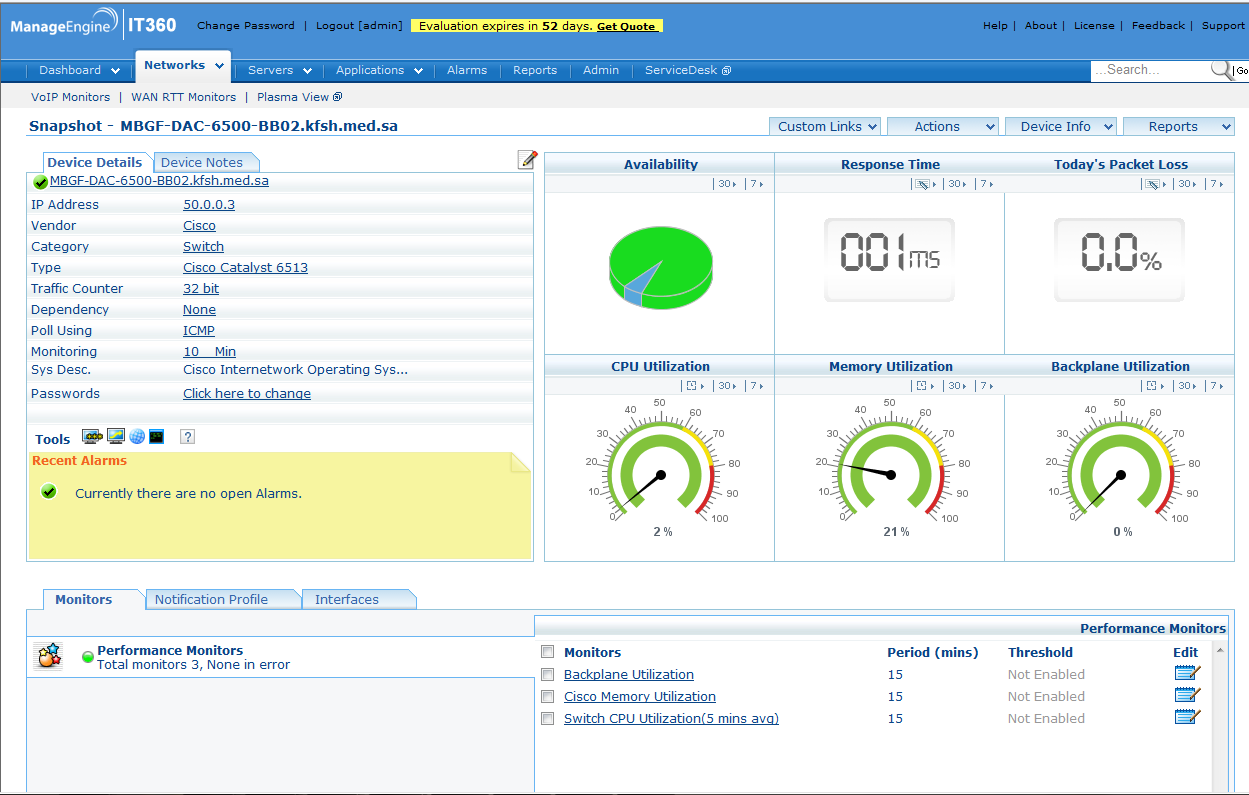Click the green check icon in Recent Alarms

(49, 492)
